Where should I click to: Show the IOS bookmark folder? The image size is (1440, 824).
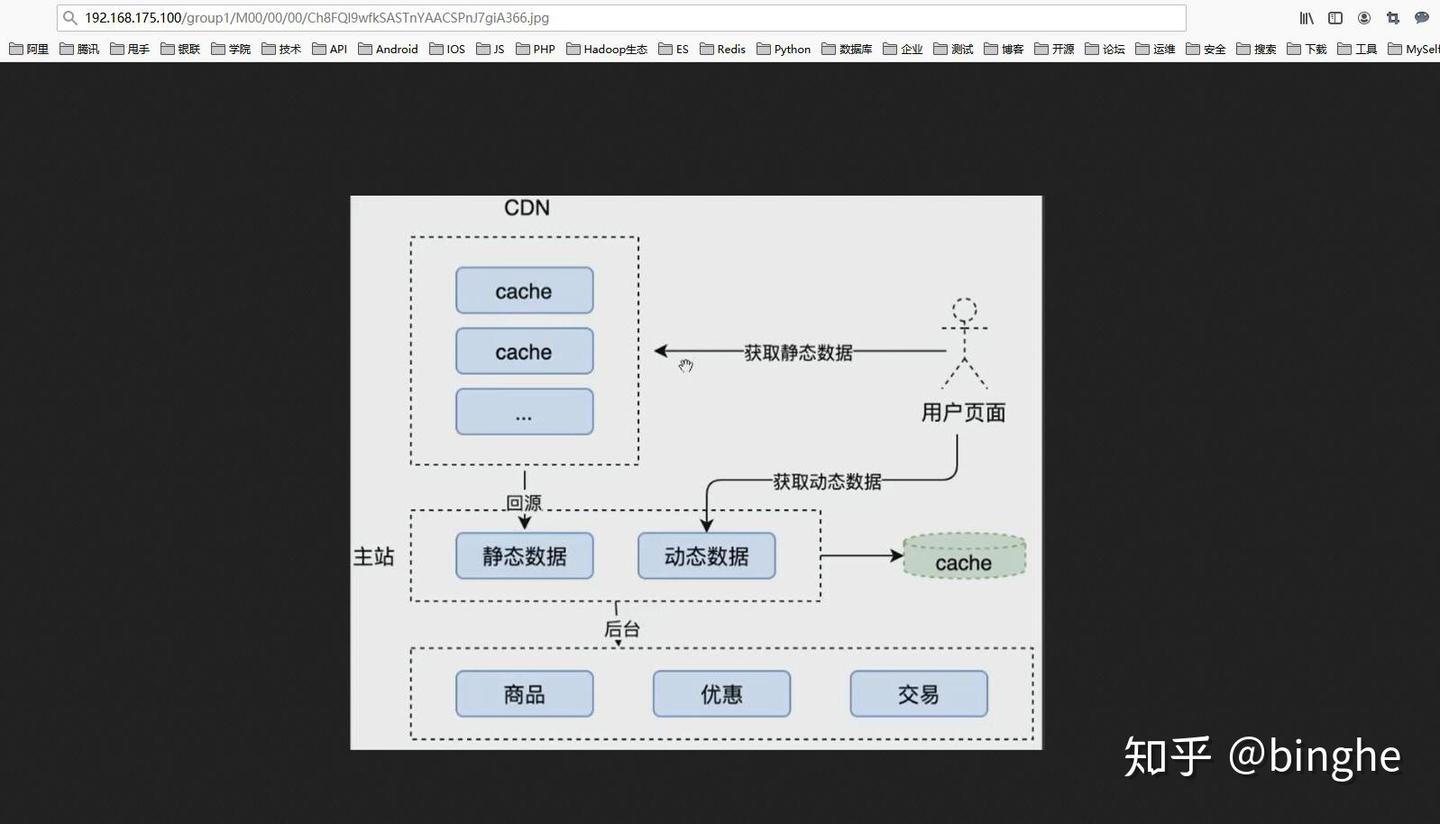click(447, 49)
